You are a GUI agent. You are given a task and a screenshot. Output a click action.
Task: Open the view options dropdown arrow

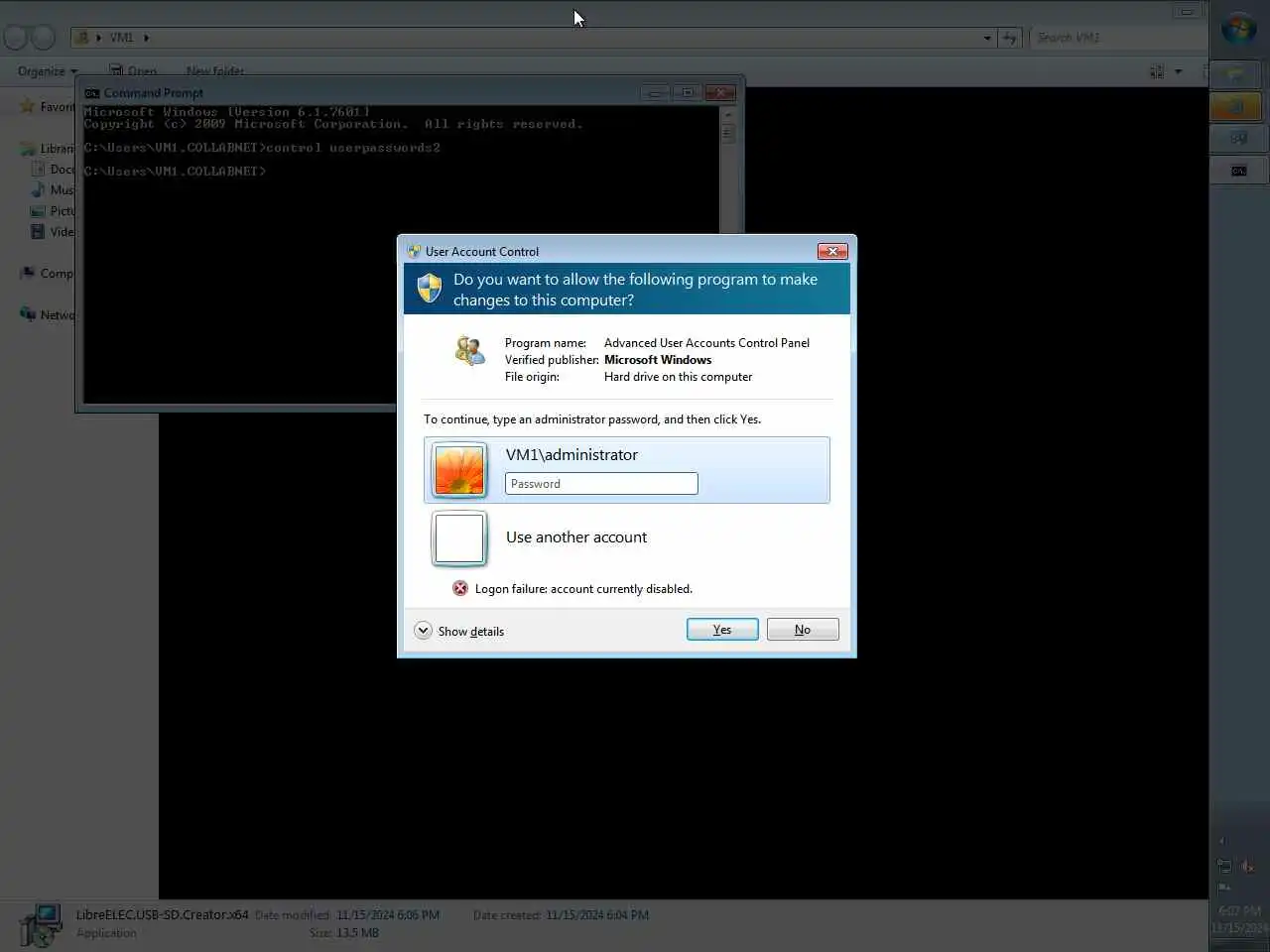point(1179,71)
